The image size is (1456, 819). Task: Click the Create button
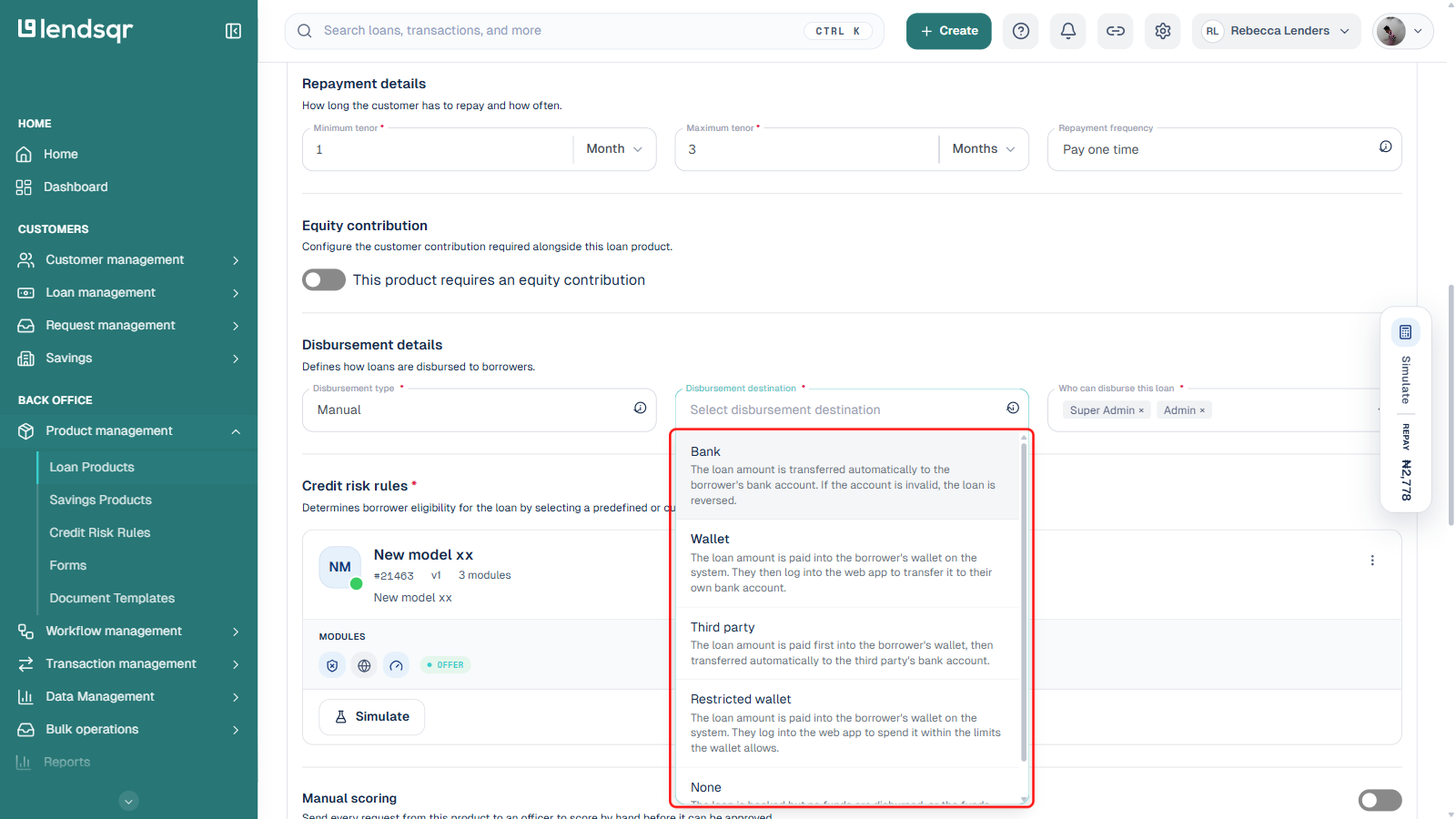coord(948,31)
